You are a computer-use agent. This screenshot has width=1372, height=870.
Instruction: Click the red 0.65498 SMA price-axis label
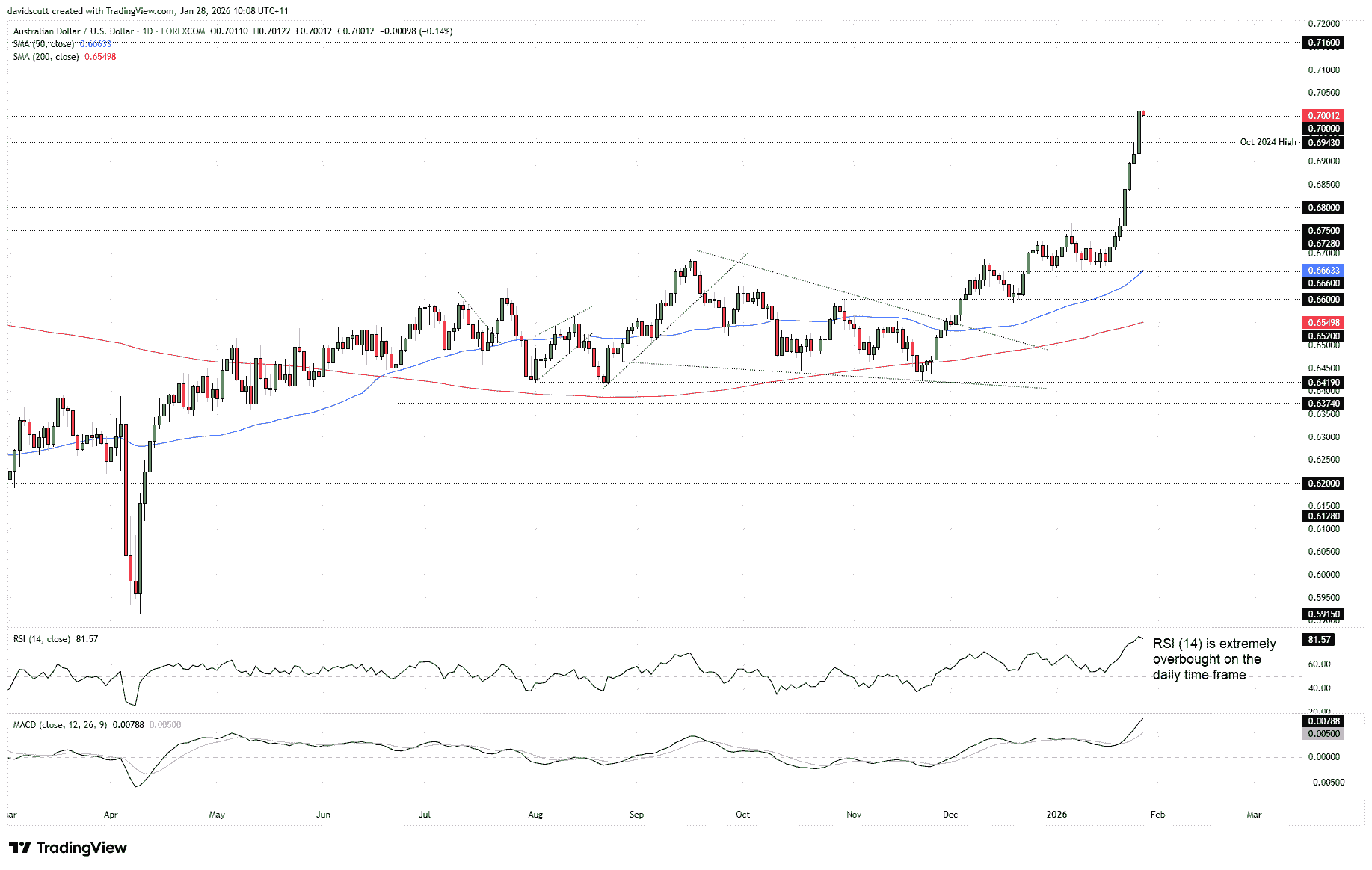click(1323, 323)
